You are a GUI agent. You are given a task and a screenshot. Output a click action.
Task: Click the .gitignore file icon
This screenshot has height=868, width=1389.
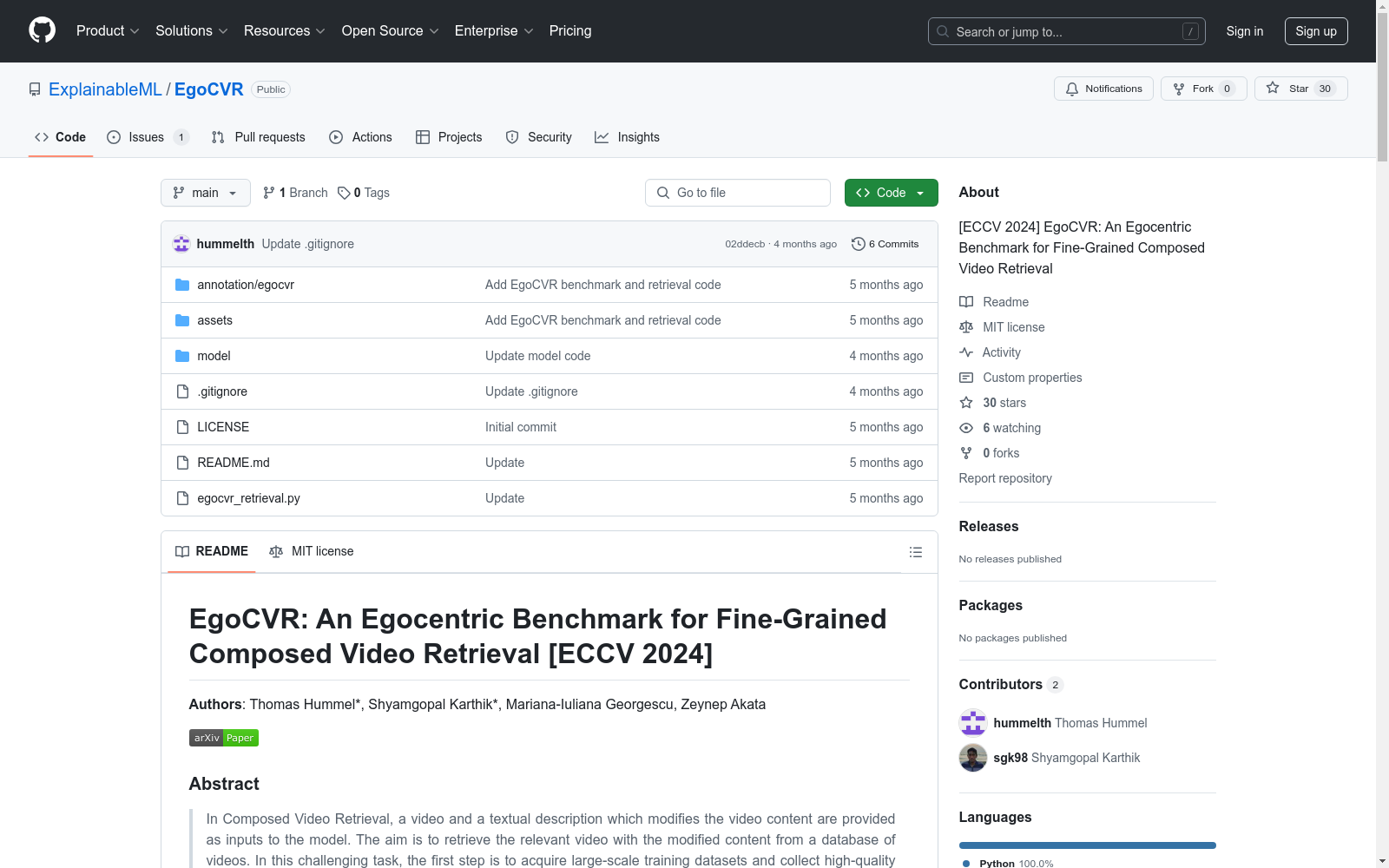coord(182,391)
